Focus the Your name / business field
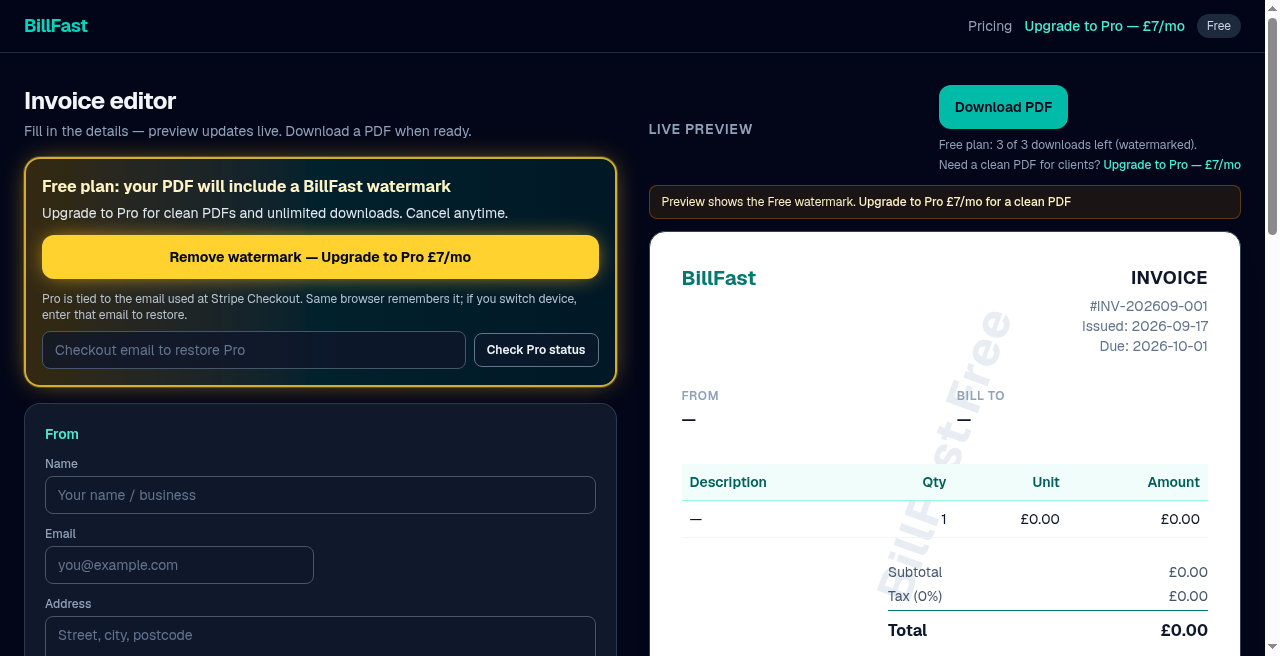The height and width of the screenshot is (656, 1280). 320,495
